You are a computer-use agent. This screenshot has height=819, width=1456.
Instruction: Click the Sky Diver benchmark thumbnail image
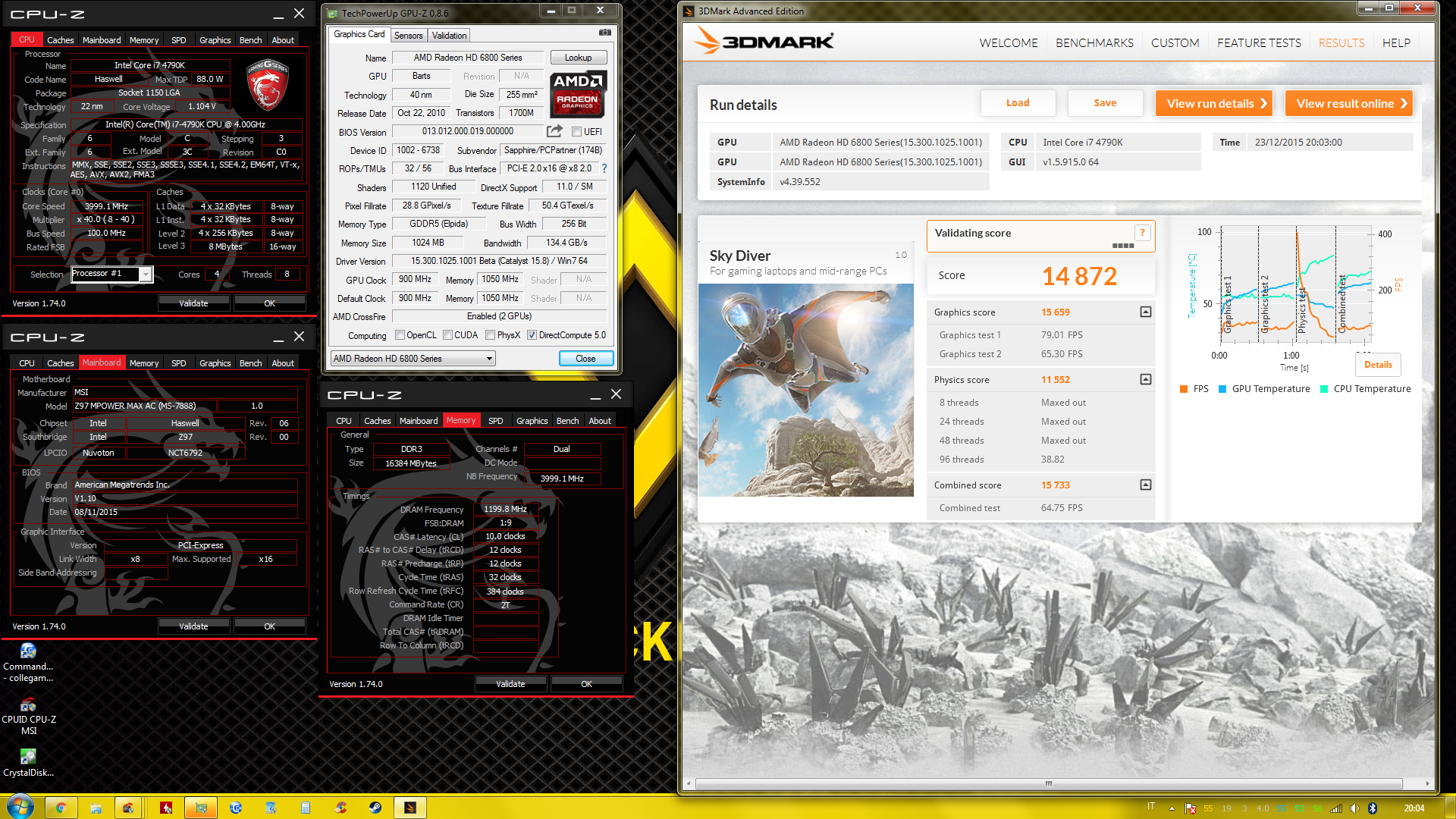pos(805,390)
